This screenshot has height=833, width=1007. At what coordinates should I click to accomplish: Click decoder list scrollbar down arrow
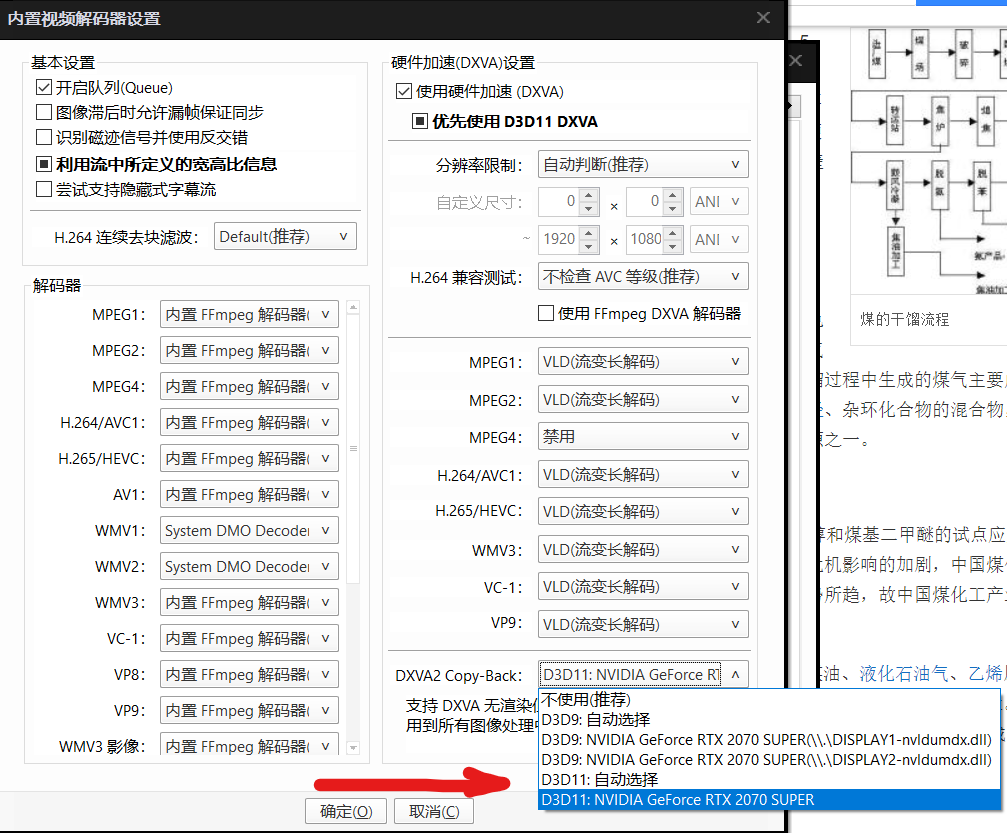point(353,748)
